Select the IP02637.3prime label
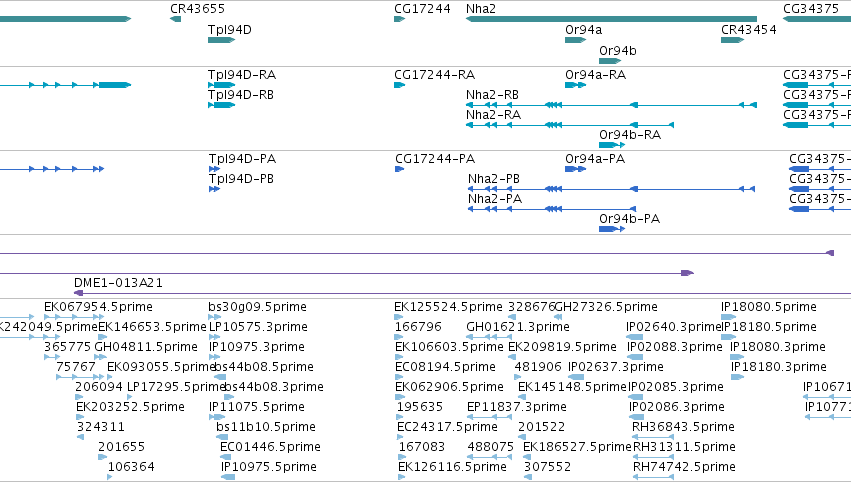This screenshot has height=482, width=851. pyautogui.click(x=615, y=367)
